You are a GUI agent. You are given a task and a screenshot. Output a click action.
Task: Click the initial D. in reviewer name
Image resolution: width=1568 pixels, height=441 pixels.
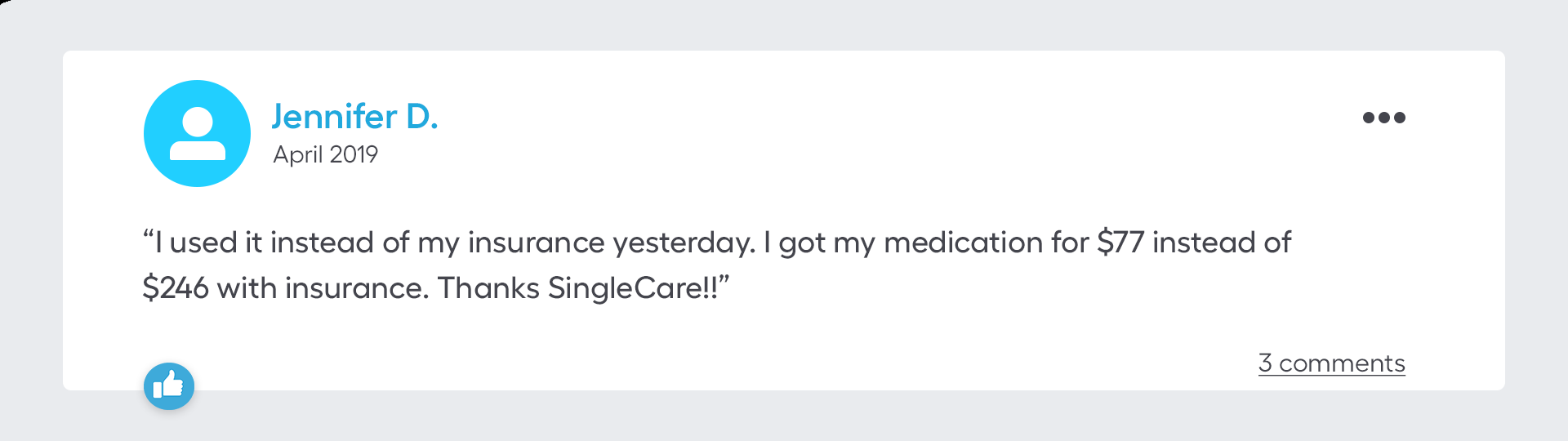[x=421, y=117]
